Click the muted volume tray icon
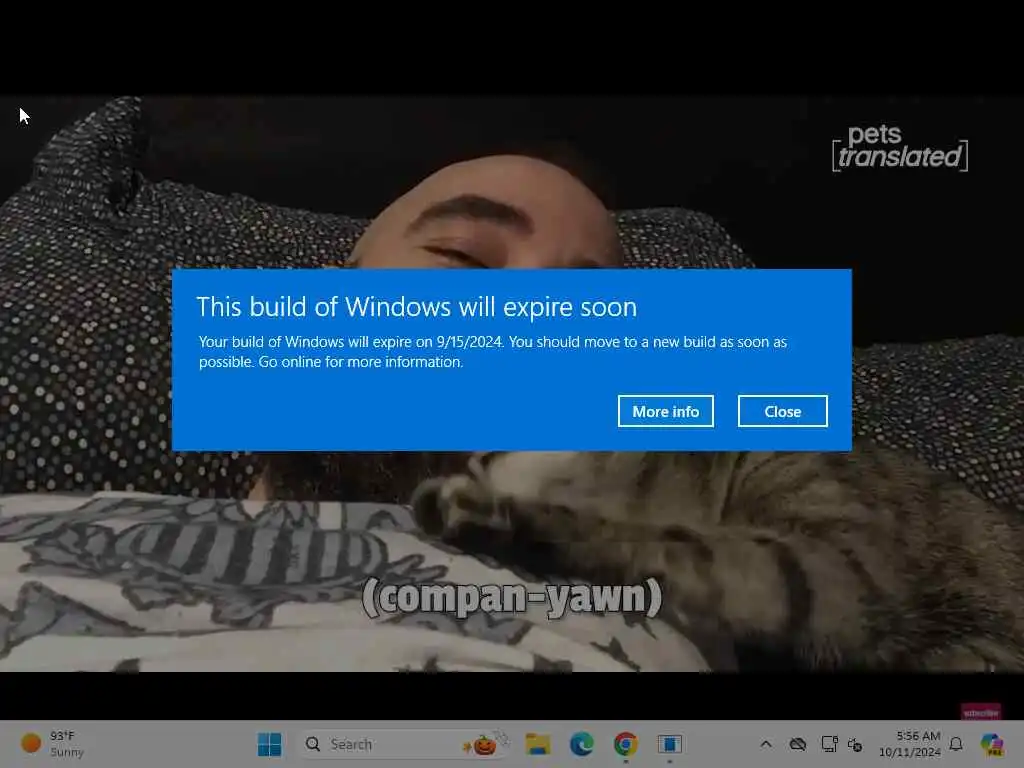Image resolution: width=1024 pixels, height=768 pixels. click(x=855, y=744)
